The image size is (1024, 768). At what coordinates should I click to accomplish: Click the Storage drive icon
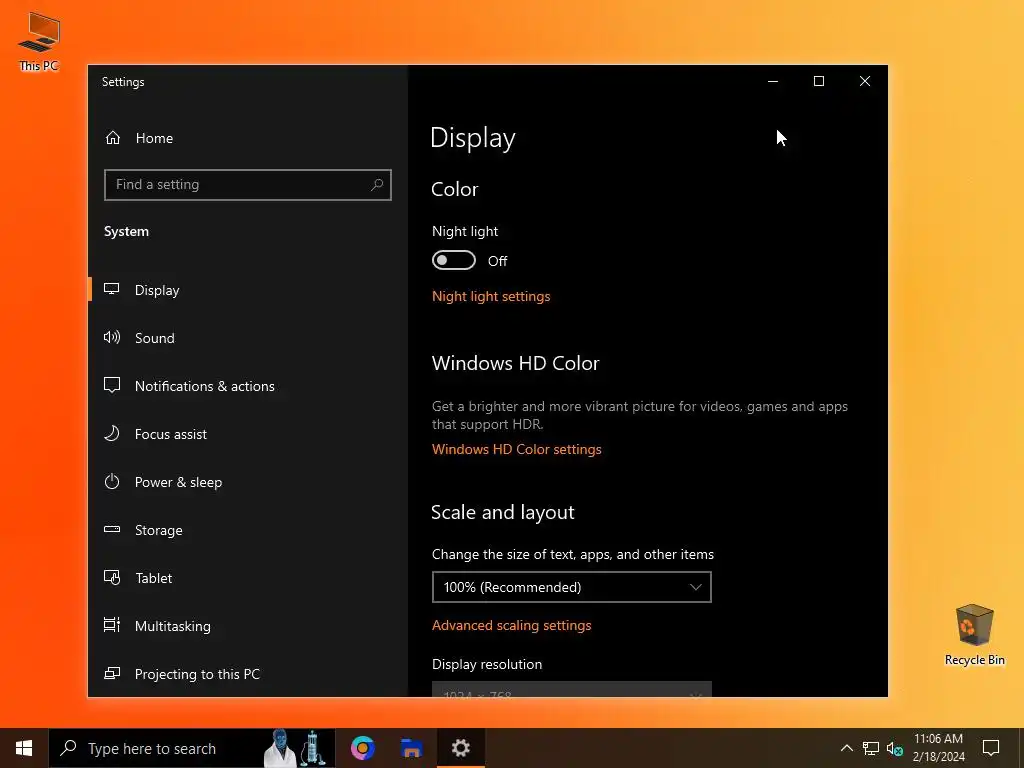112,530
